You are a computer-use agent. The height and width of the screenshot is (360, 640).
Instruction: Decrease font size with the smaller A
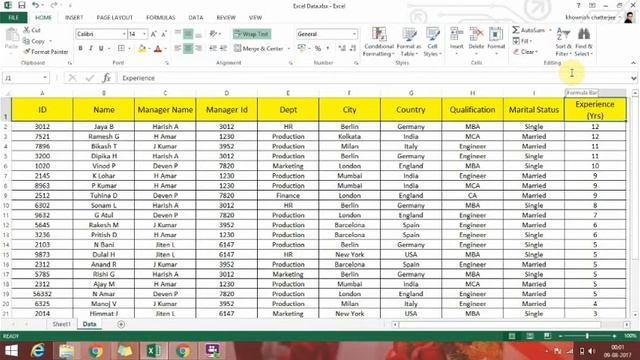[x=164, y=34]
